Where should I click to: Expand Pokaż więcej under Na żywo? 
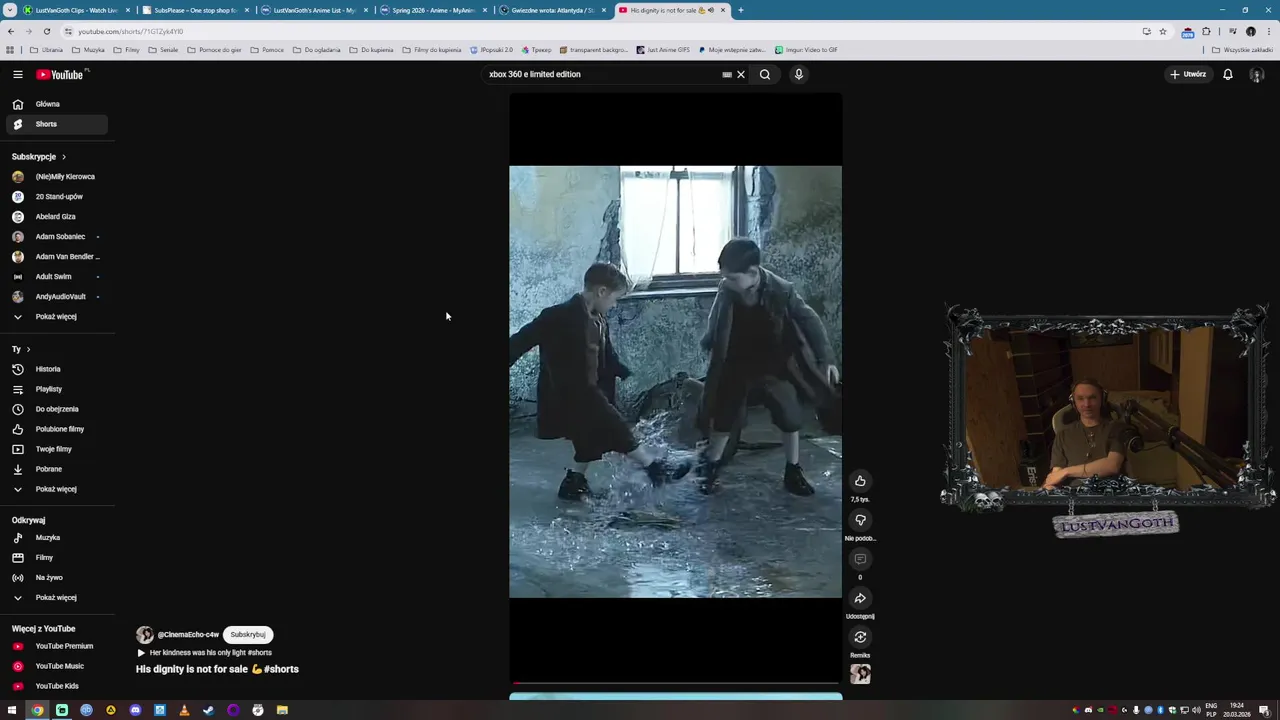pos(55,597)
